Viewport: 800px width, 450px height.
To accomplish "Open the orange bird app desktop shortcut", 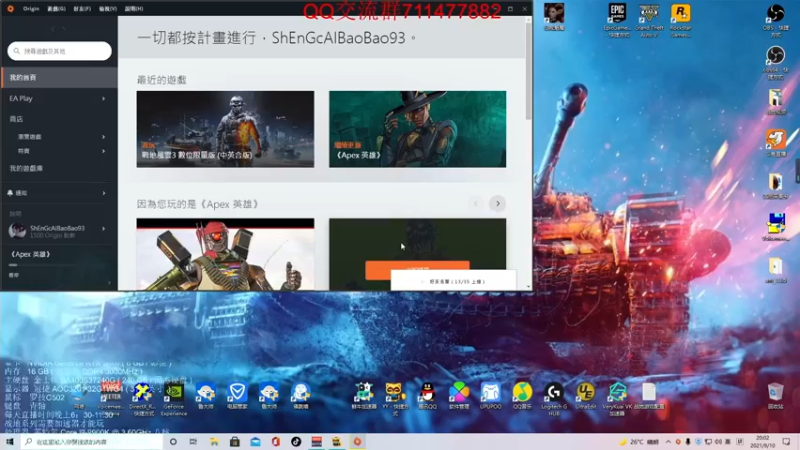I will 776,143.
